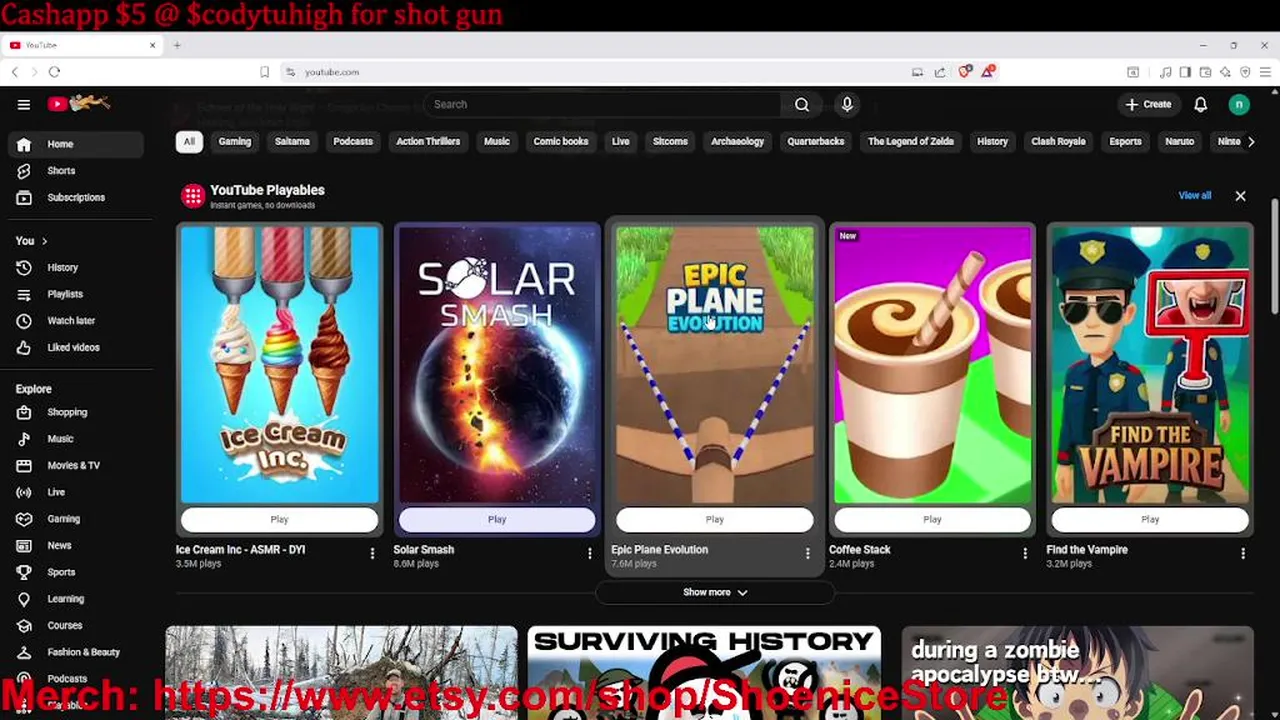Image resolution: width=1280 pixels, height=720 pixels.
Task: Click the YouTube logo
Action: 78,103
